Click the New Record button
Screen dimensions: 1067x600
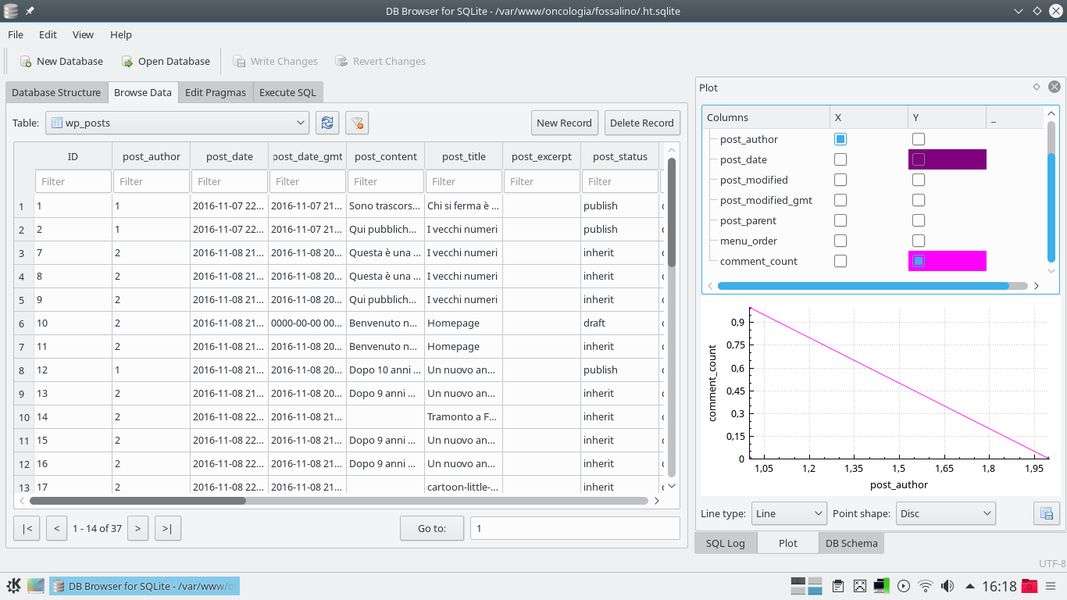[x=564, y=123]
